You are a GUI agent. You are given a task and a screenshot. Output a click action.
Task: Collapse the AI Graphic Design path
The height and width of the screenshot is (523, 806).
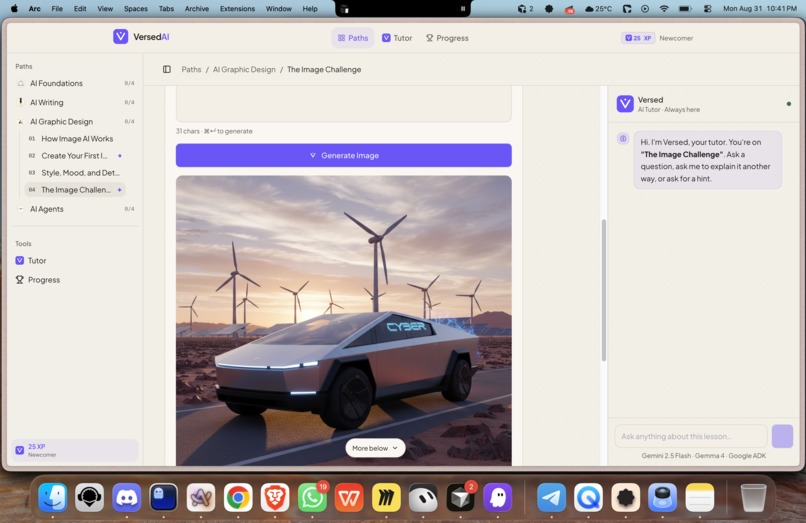(75, 121)
